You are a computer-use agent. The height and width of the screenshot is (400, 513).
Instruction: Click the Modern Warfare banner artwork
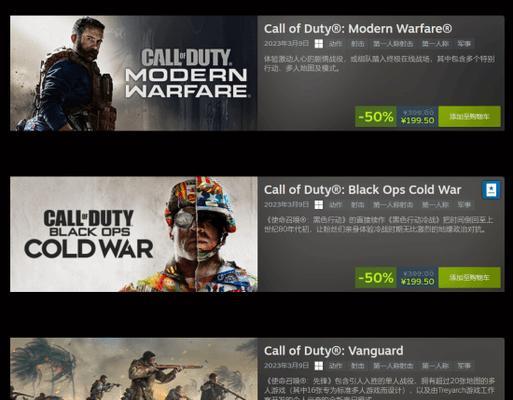(x=133, y=73)
